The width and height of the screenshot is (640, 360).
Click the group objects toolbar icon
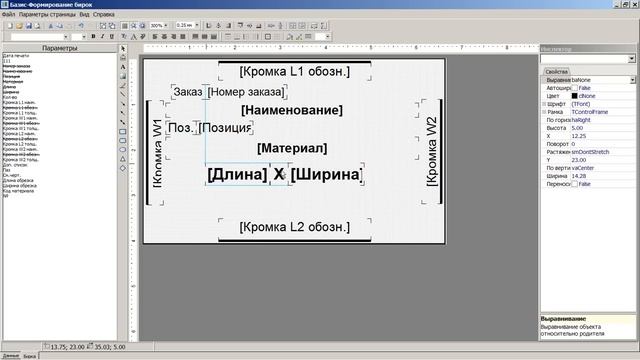(103, 26)
